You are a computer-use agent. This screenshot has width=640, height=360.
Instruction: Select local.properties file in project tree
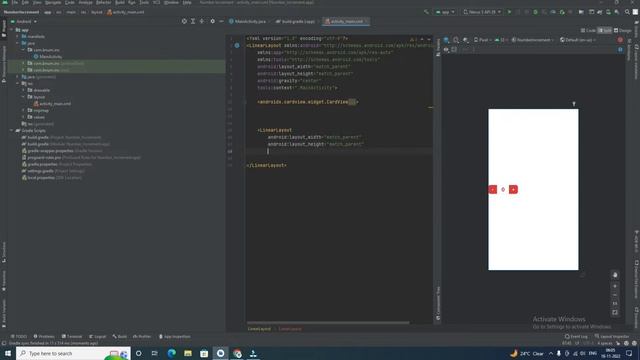(51, 178)
